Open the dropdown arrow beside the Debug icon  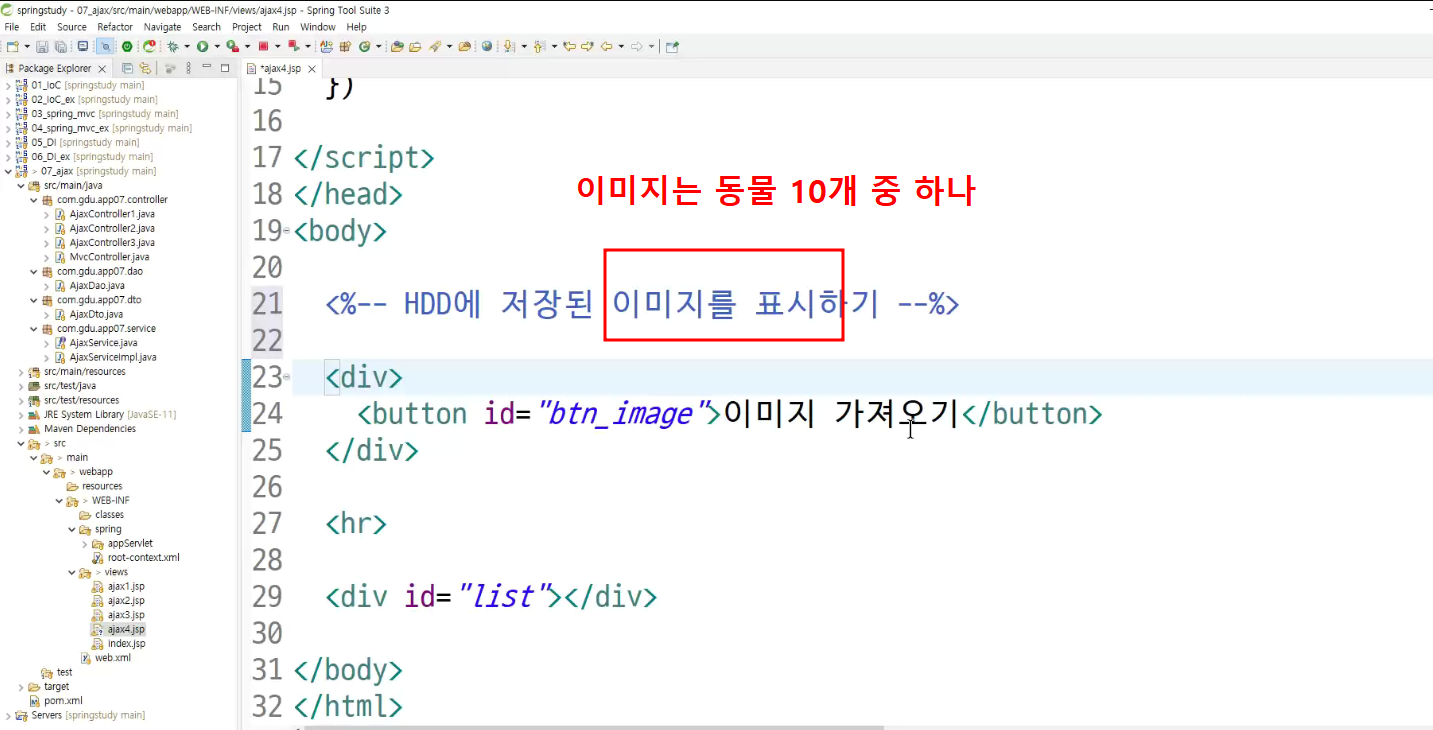[x=187, y=46]
